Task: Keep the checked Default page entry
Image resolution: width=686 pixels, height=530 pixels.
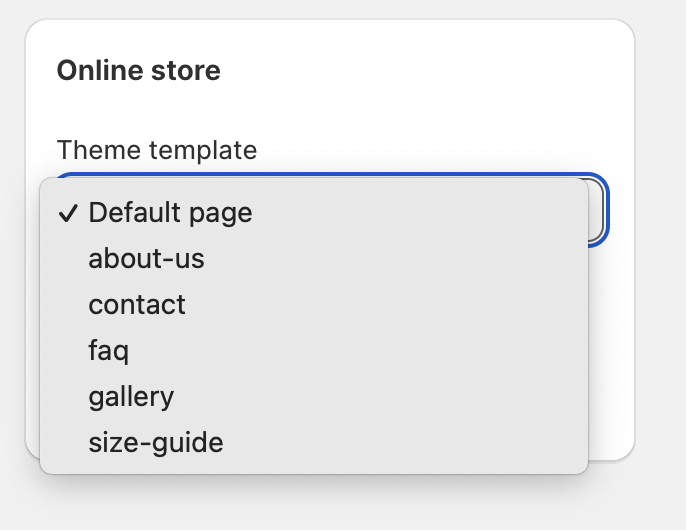Action: coord(170,213)
